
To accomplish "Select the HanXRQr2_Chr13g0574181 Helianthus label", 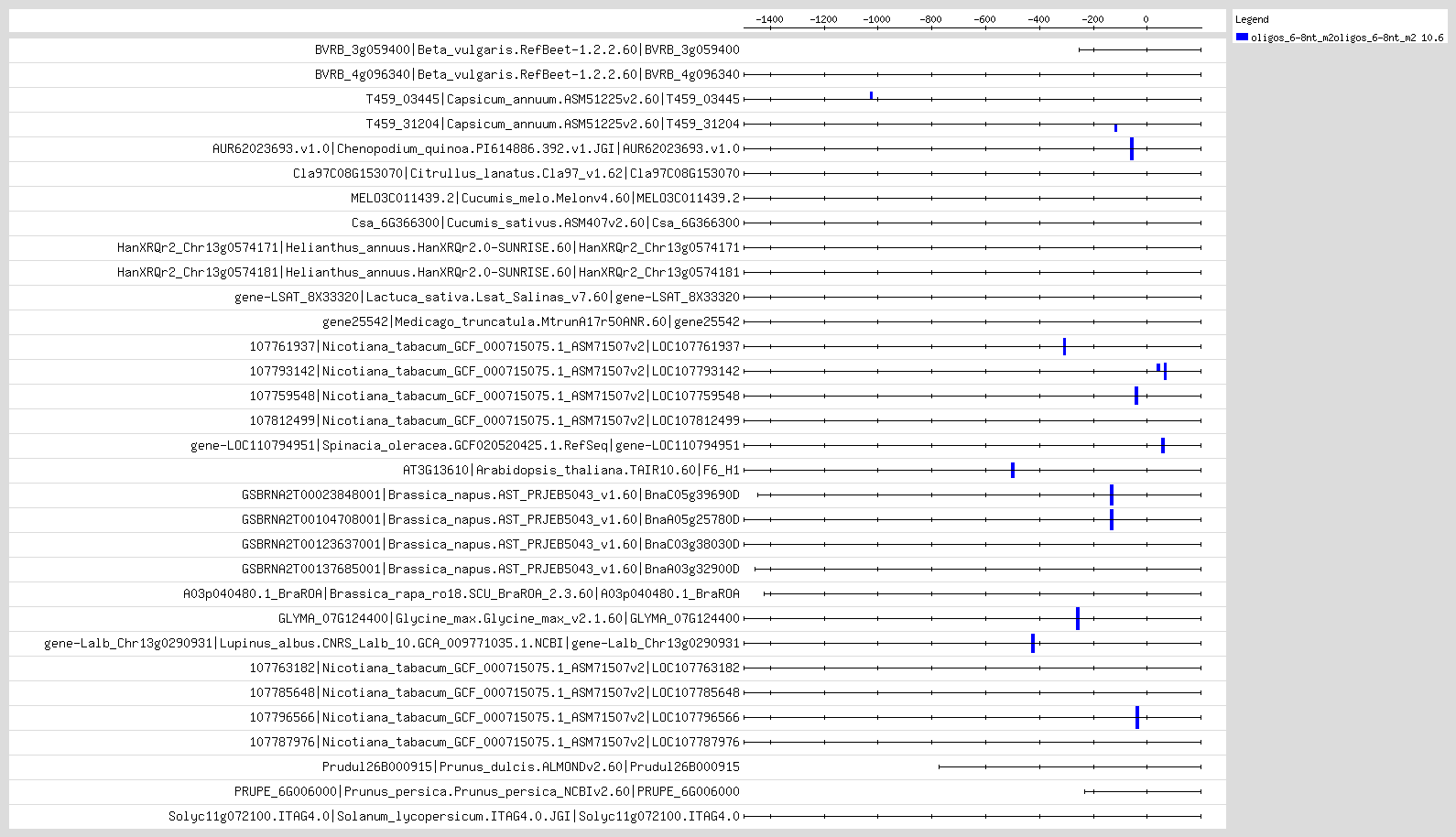I will (x=429, y=272).
